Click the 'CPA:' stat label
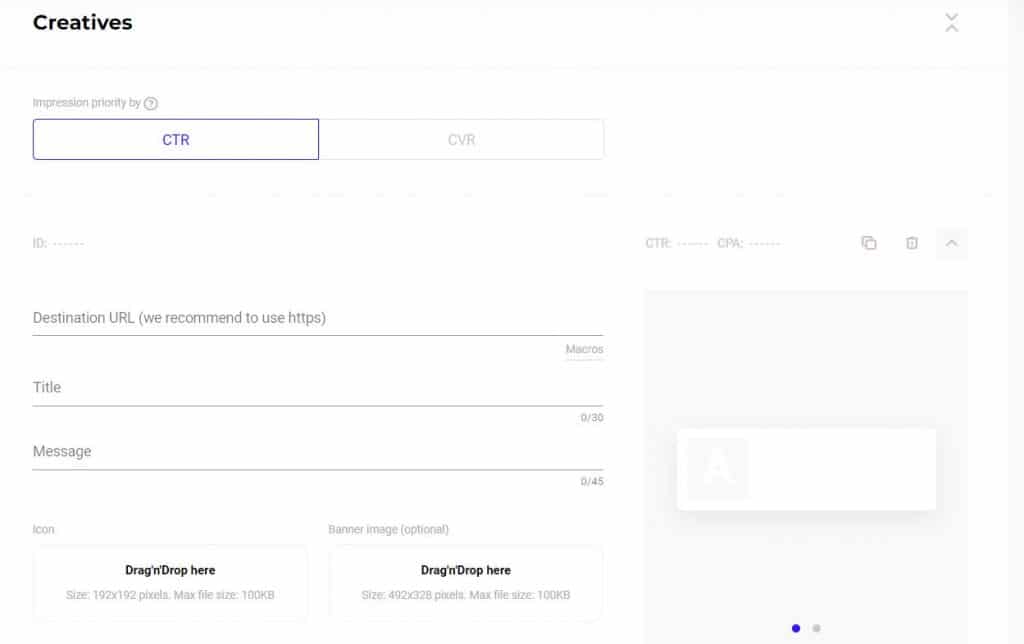 point(730,243)
